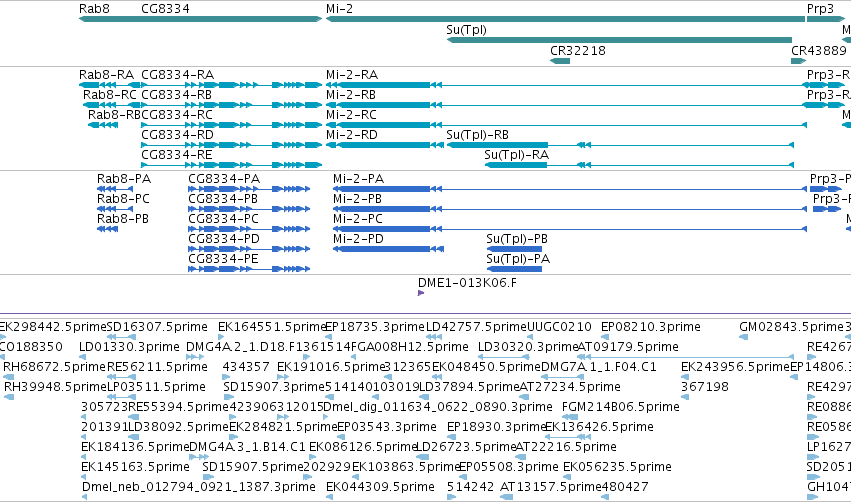The image size is (851, 502).
Task: Click the Rab8-PA protein label
Action: pos(124,179)
